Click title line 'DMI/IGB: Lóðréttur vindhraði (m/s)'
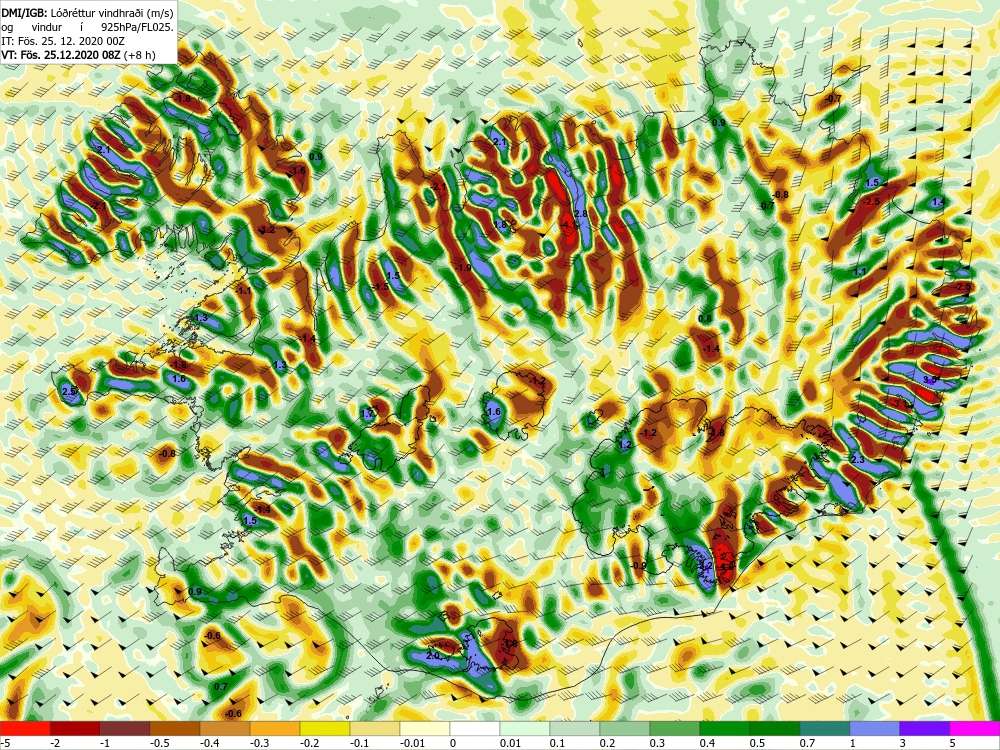1000x750 pixels. click(87, 13)
